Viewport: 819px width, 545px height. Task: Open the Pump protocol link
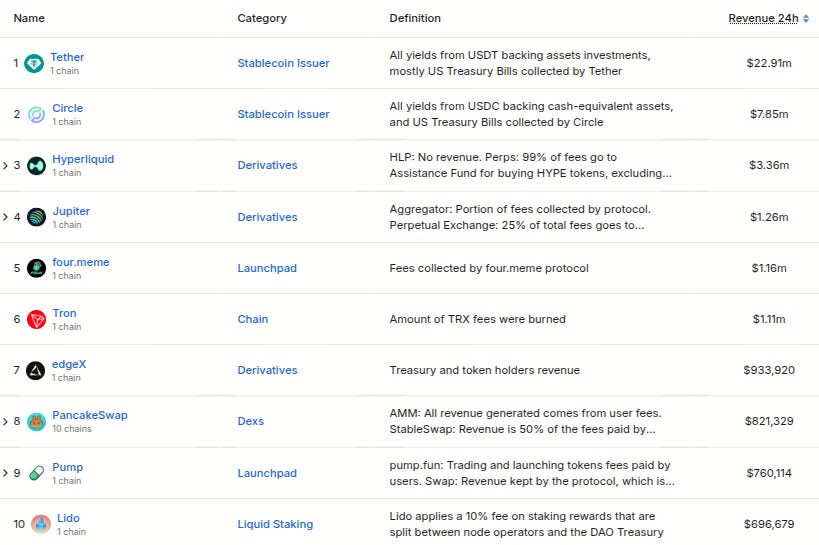pos(67,467)
